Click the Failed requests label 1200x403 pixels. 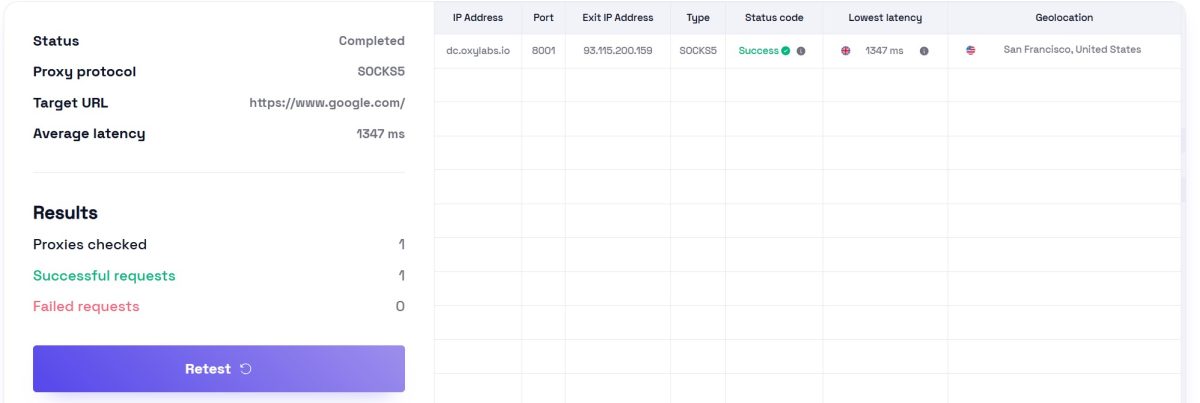click(x=86, y=307)
